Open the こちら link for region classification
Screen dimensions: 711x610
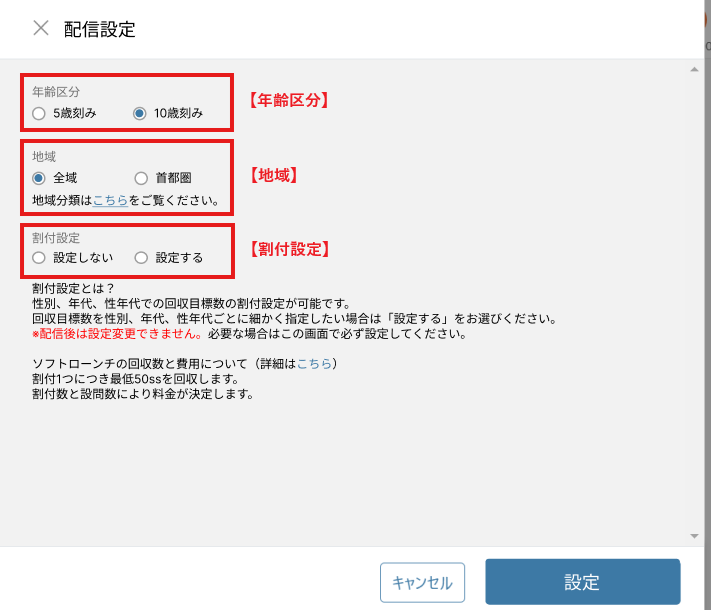tap(110, 200)
